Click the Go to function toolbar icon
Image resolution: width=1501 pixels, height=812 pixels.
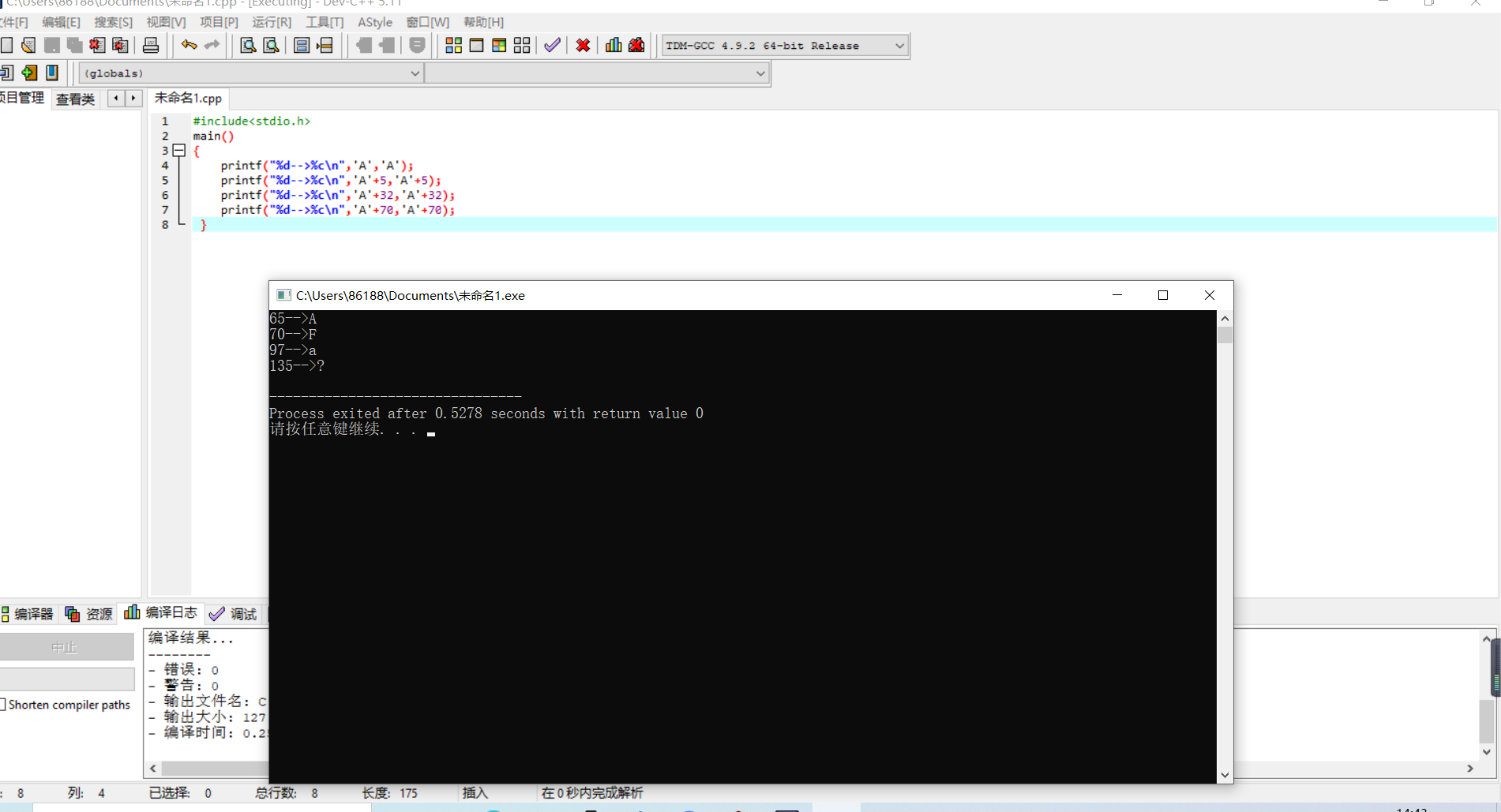point(302,45)
